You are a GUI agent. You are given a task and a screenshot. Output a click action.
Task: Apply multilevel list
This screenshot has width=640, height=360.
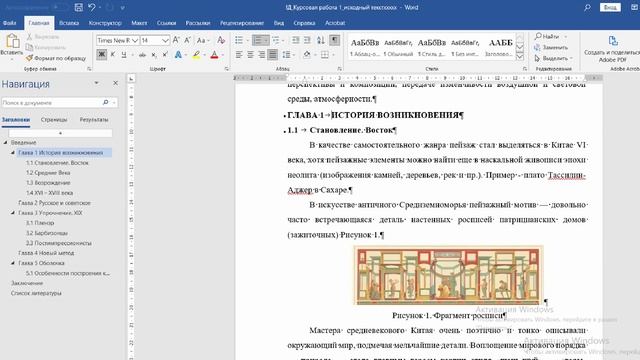pos(276,40)
